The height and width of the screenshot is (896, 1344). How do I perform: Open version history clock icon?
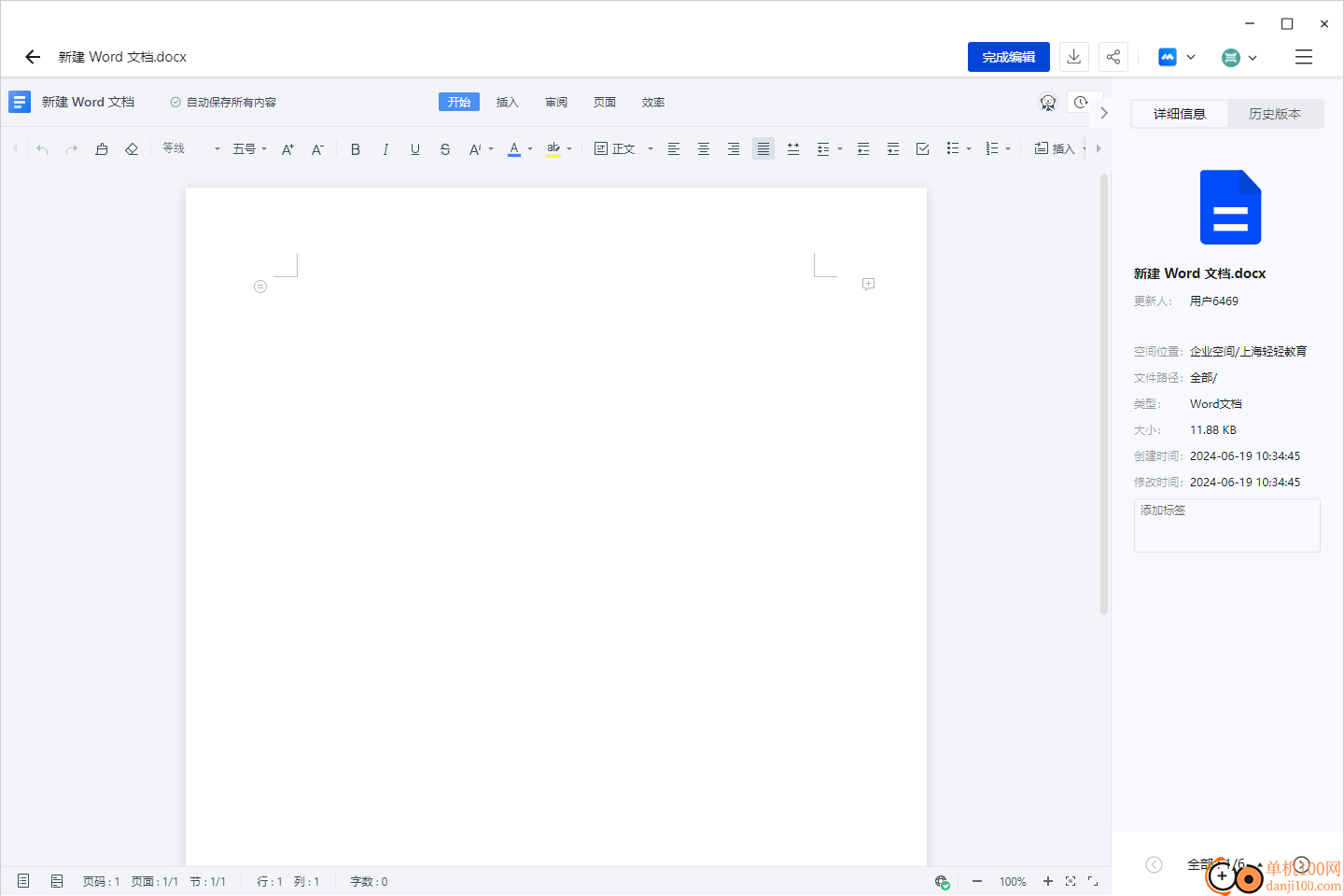coord(1081,103)
